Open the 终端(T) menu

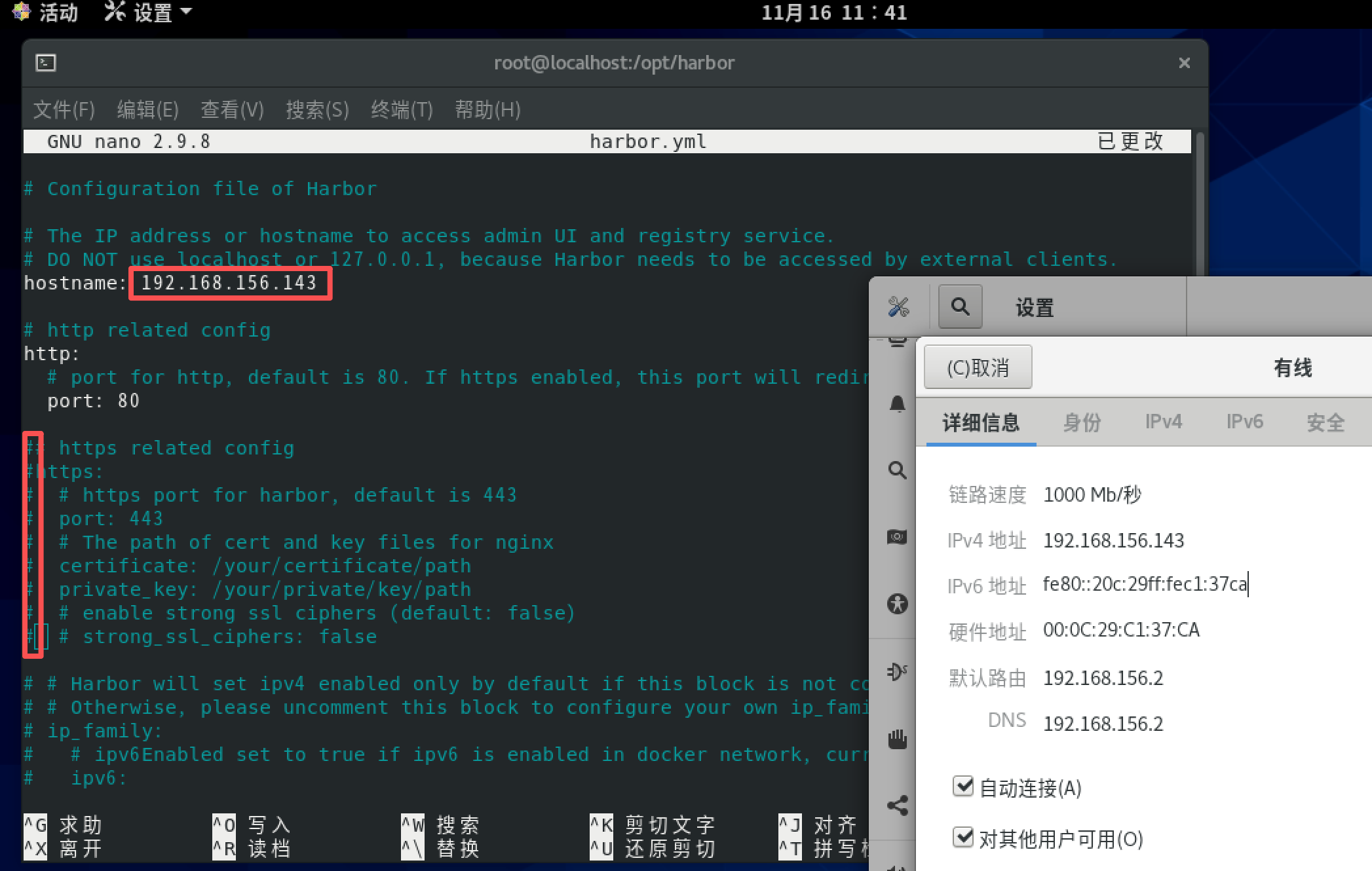(402, 109)
